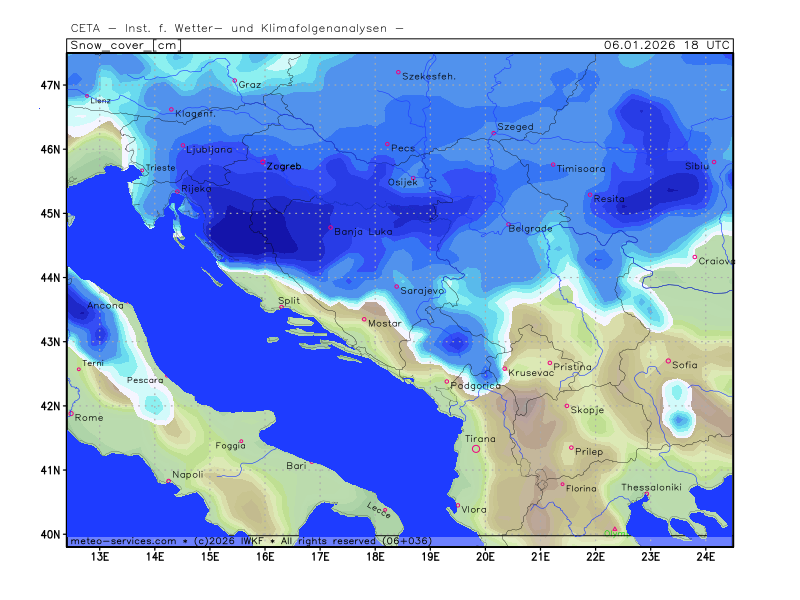This screenshot has height=600, width=800.
Task: Click the 06.01.2026 18 UTC timestamp
Action: [x=667, y=45]
